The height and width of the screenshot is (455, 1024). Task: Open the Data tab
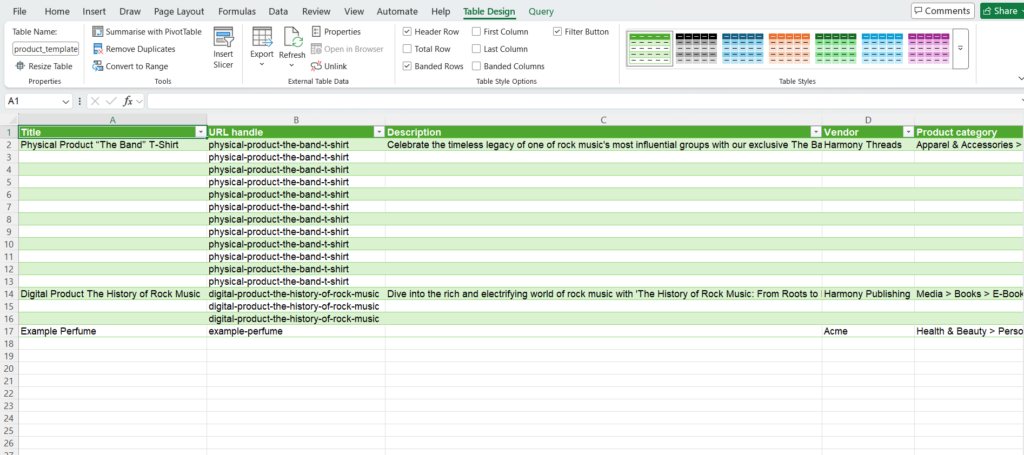pyautogui.click(x=278, y=11)
